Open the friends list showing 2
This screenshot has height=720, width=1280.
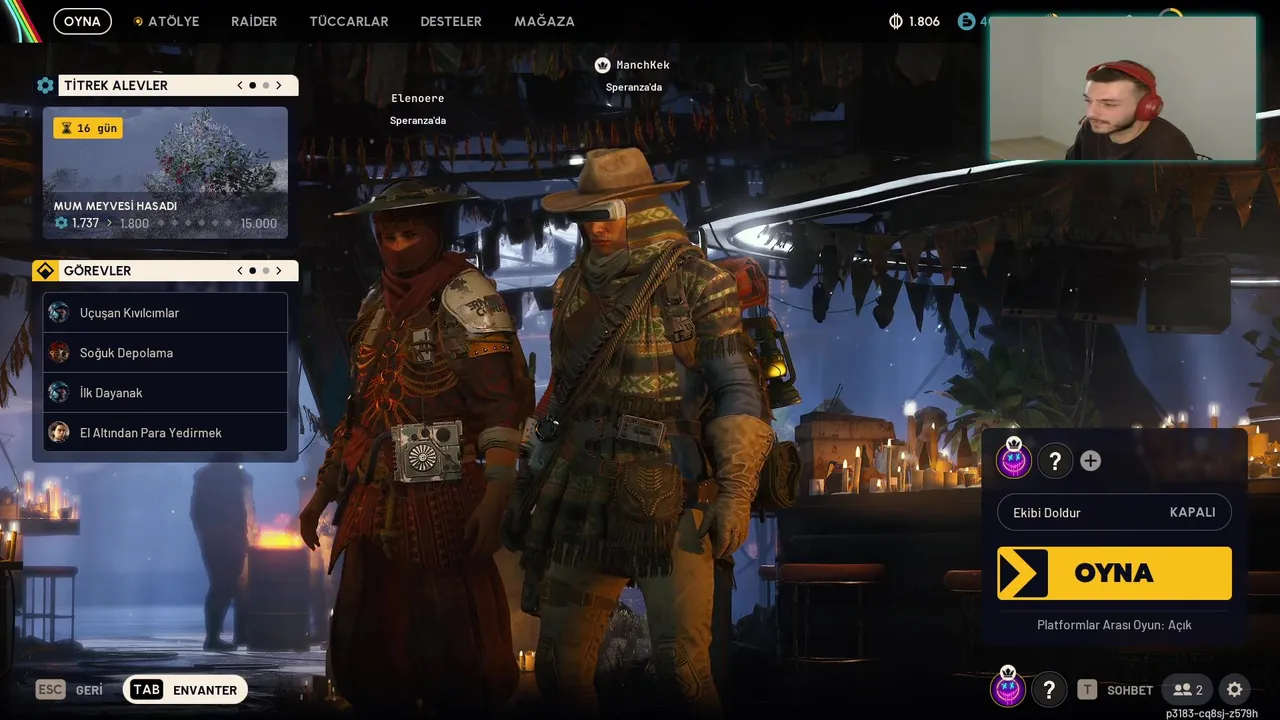pos(1188,690)
